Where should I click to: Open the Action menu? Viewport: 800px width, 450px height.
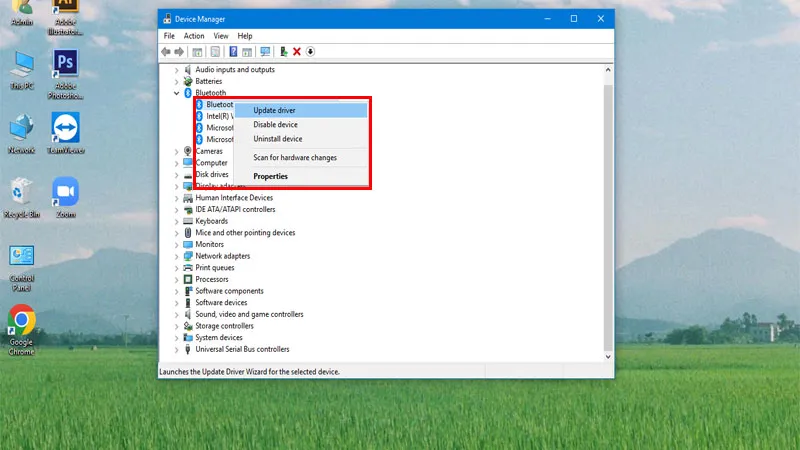[194, 36]
